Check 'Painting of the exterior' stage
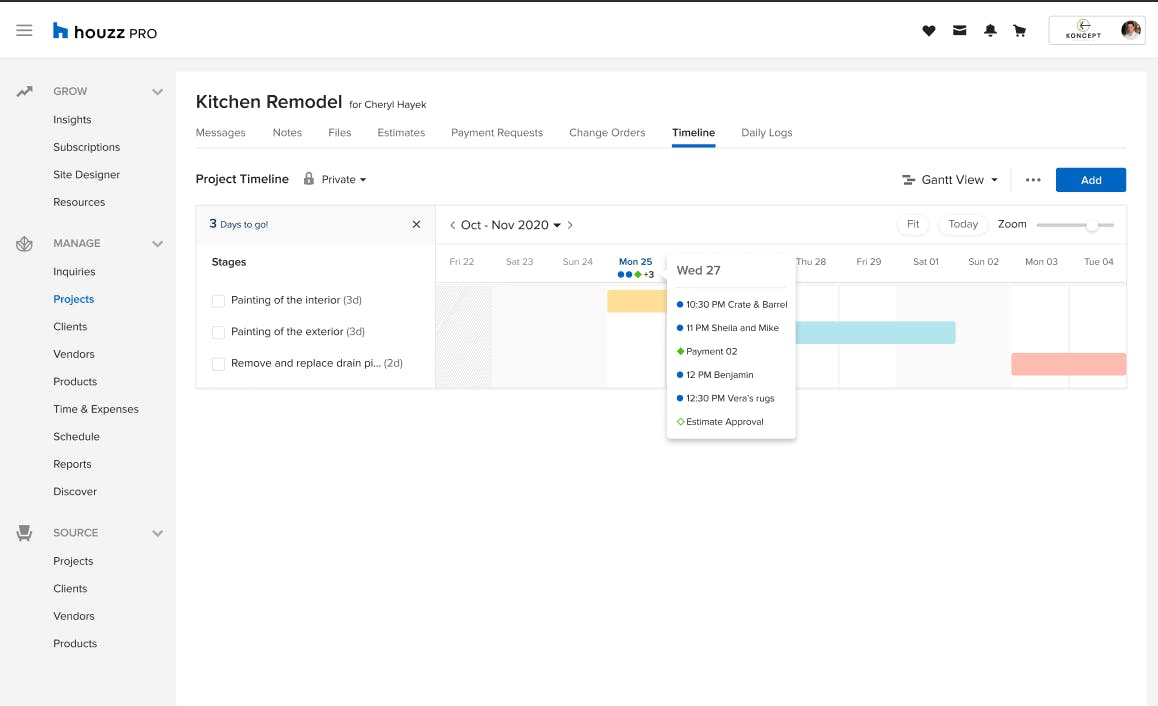 (x=218, y=332)
